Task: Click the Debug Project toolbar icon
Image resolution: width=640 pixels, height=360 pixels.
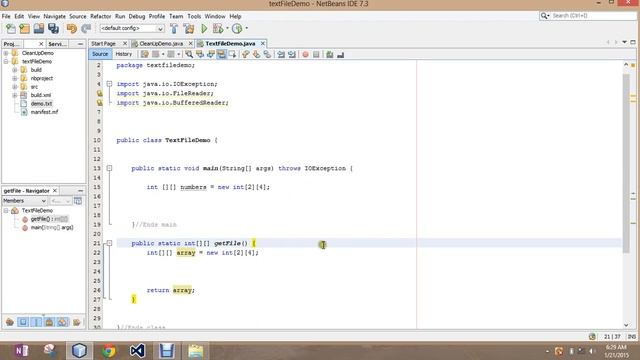Action: [218, 29]
